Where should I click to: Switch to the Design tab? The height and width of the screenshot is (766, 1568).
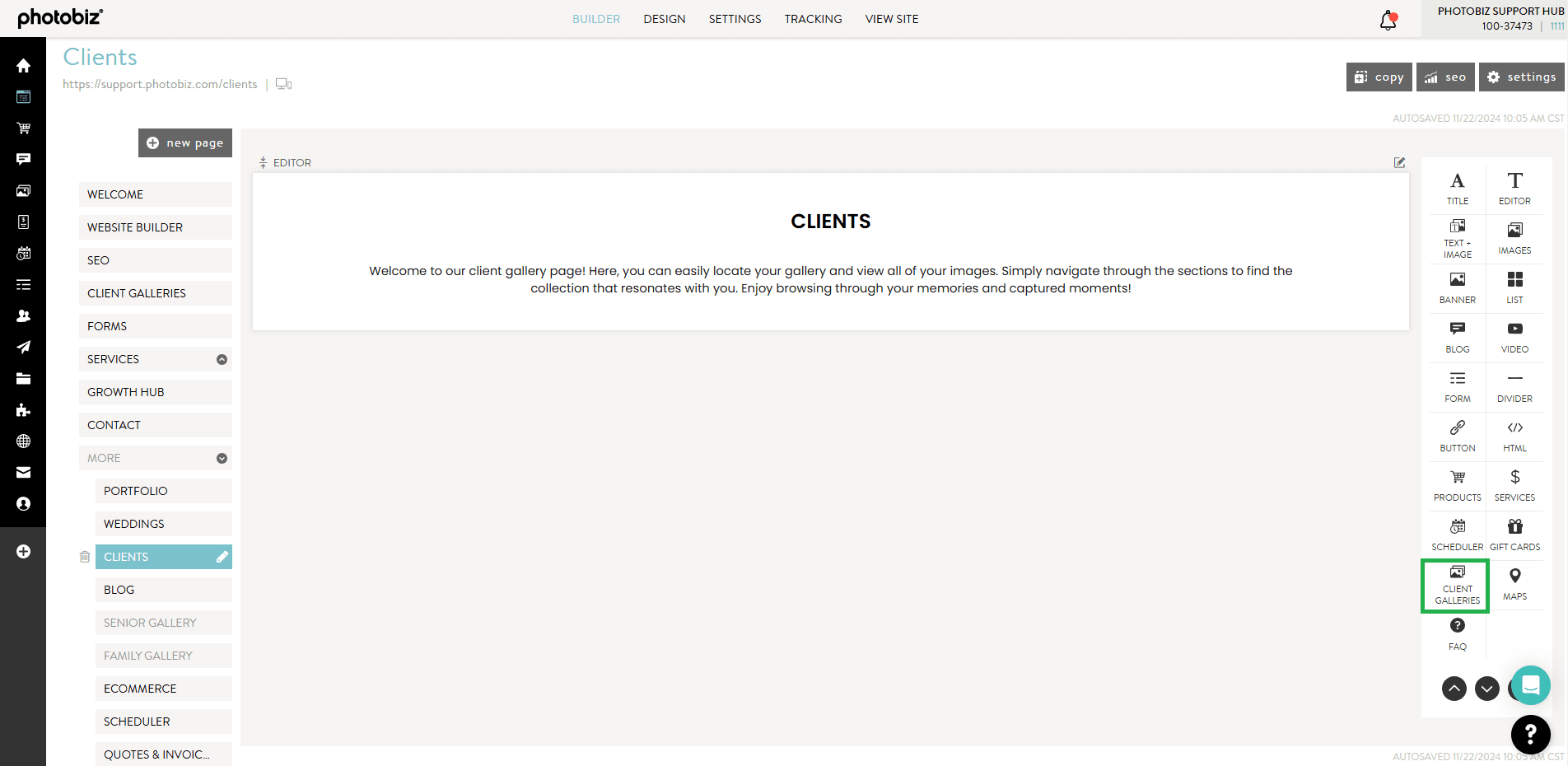[x=665, y=19]
